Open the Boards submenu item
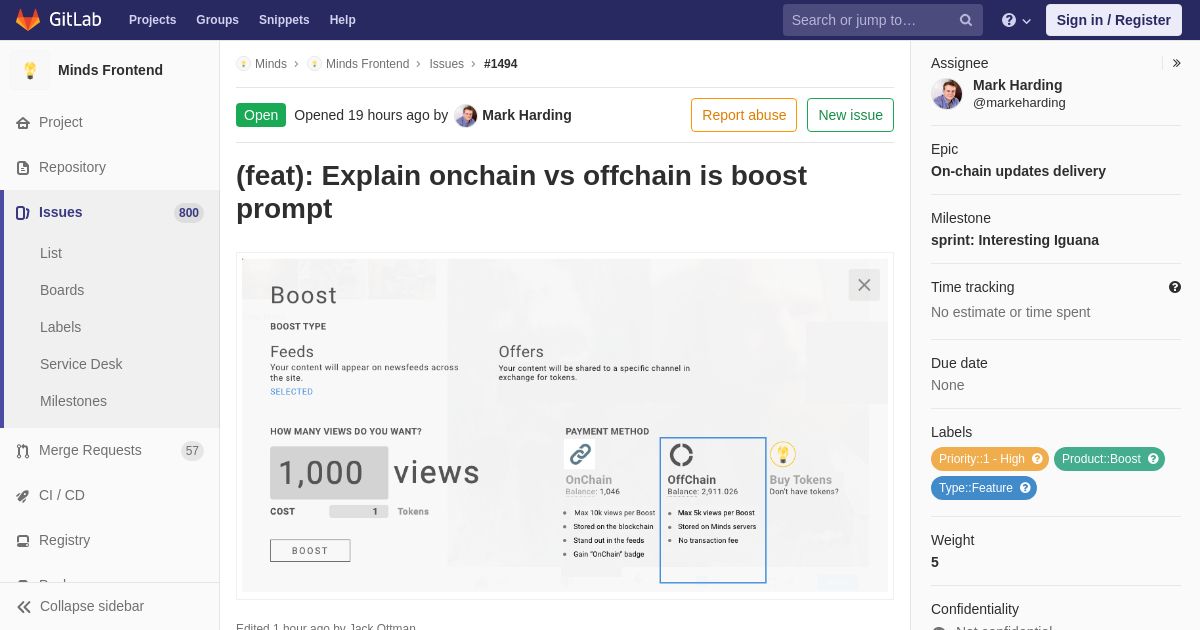The height and width of the screenshot is (630, 1200). [62, 290]
